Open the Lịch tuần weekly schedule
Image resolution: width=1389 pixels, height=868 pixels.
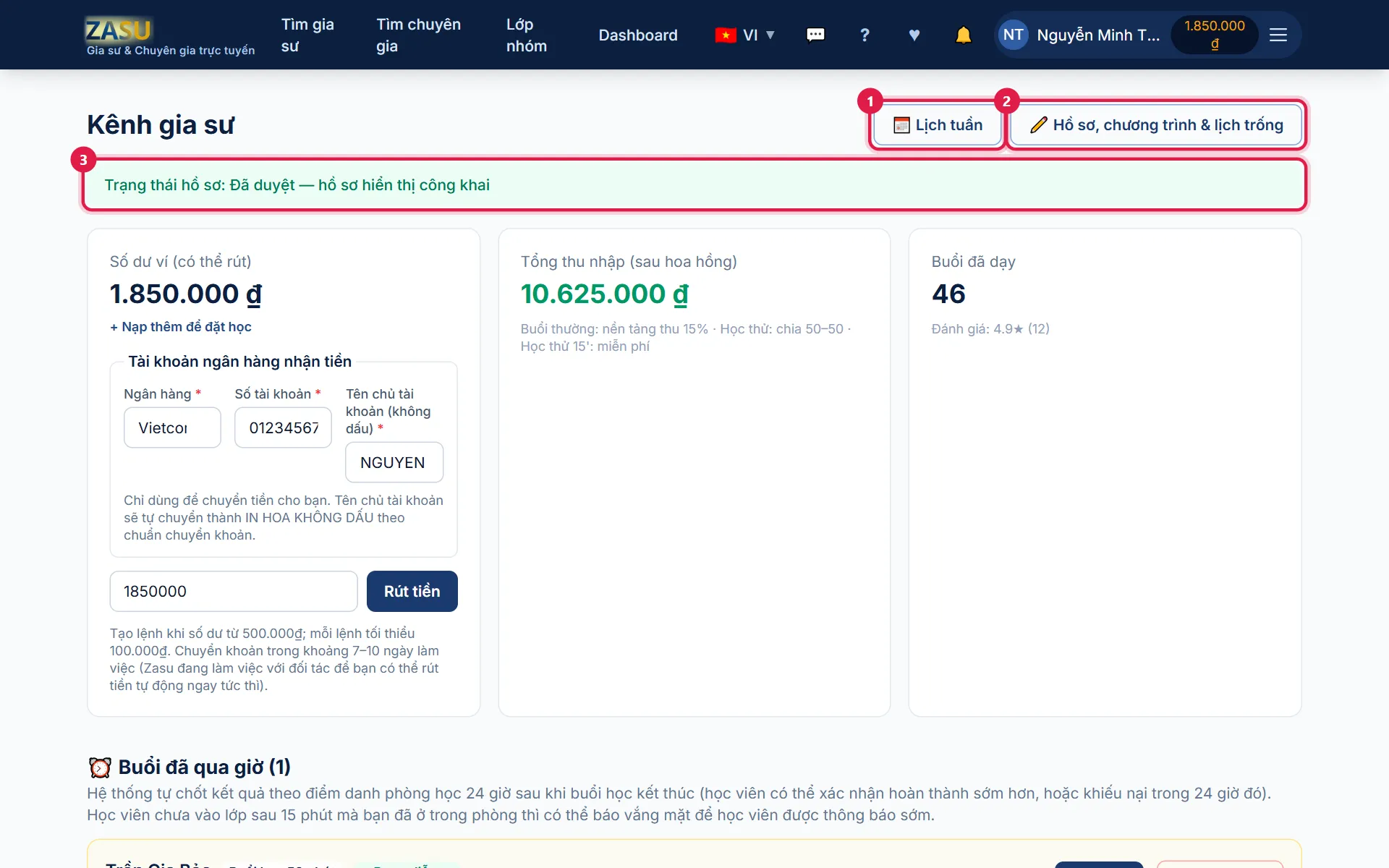pos(938,125)
